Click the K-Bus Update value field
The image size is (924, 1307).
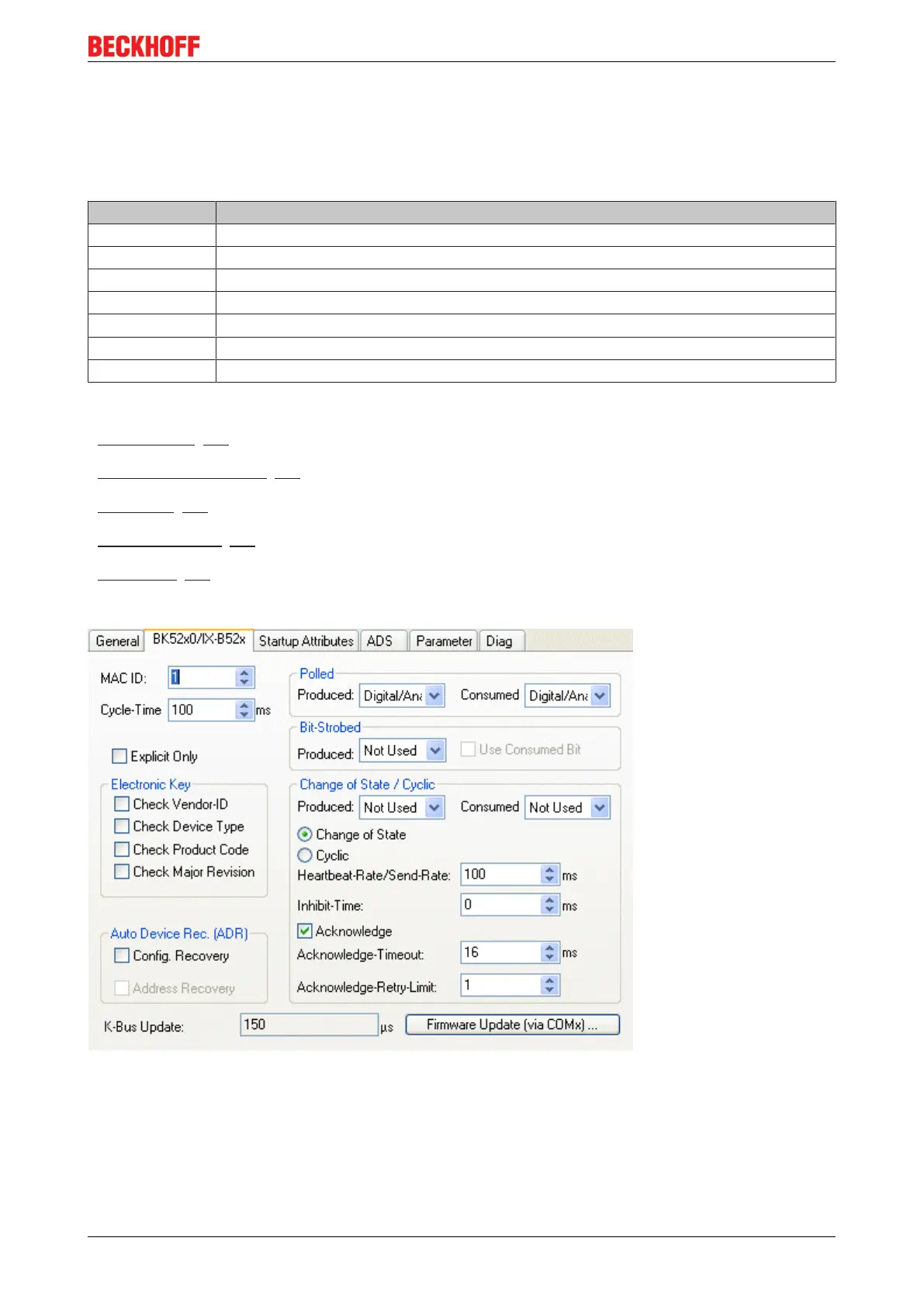(309, 1024)
